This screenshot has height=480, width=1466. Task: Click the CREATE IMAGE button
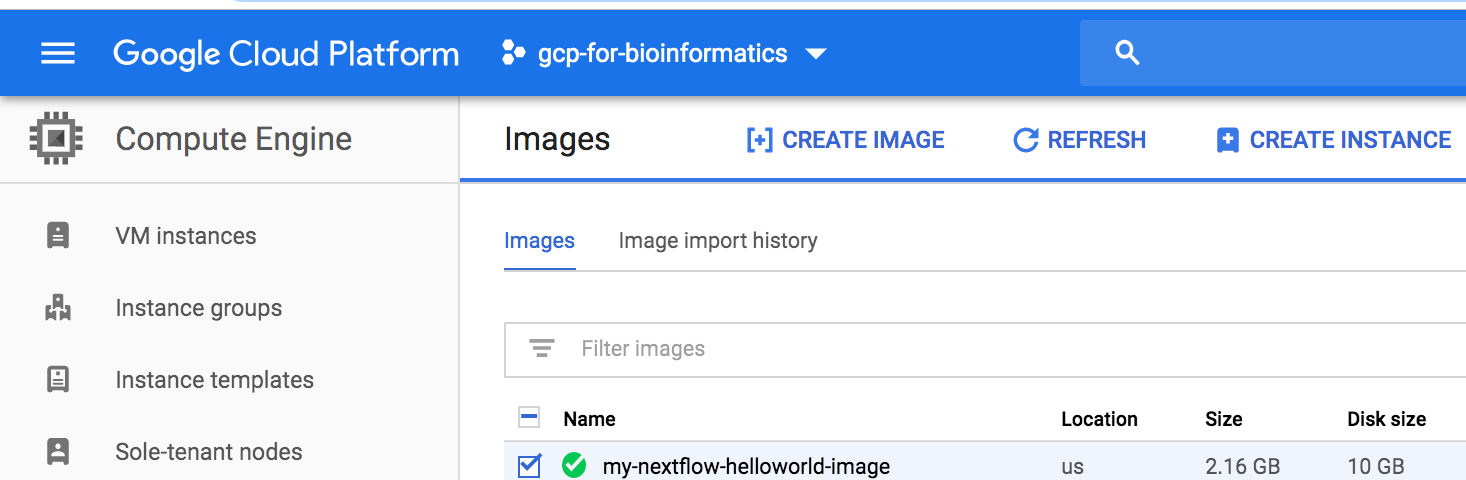[846, 140]
